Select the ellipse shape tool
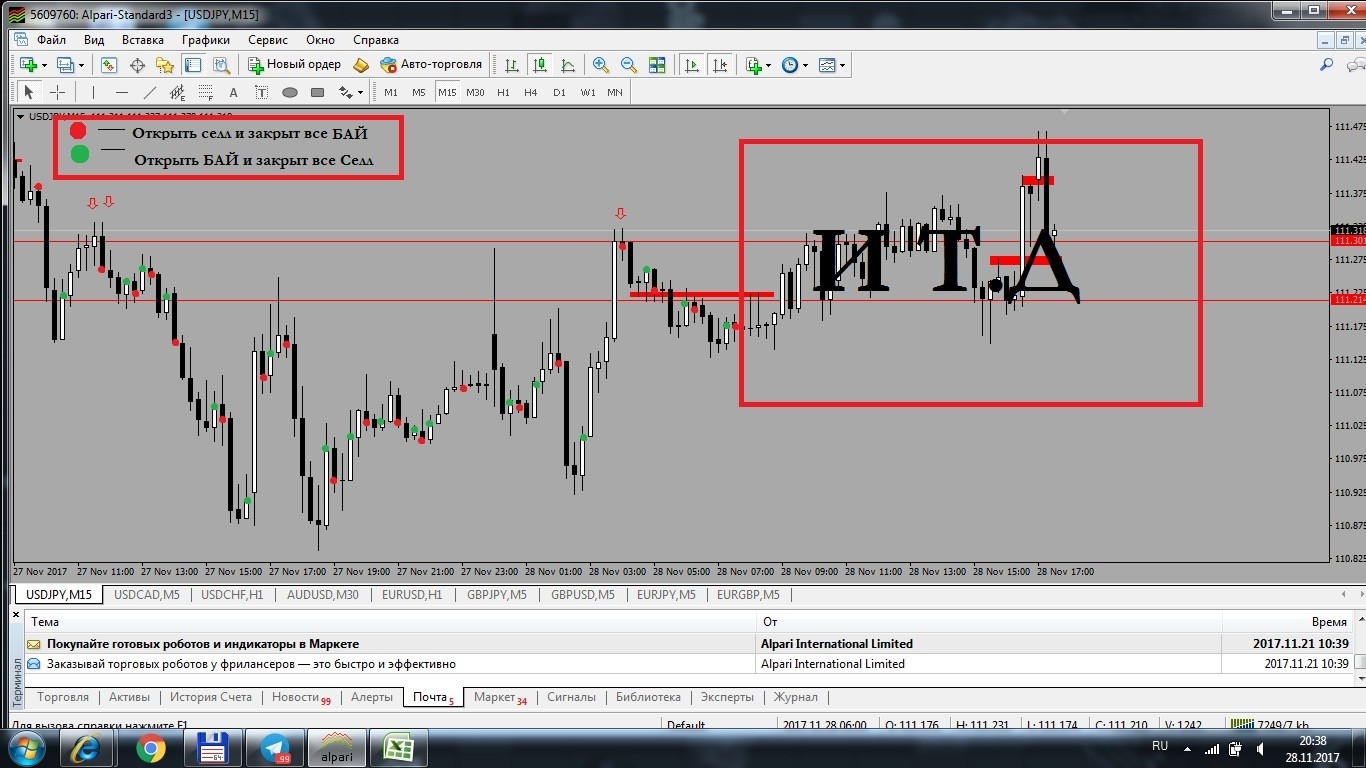Screen dimensions: 1366x768 coord(290,92)
